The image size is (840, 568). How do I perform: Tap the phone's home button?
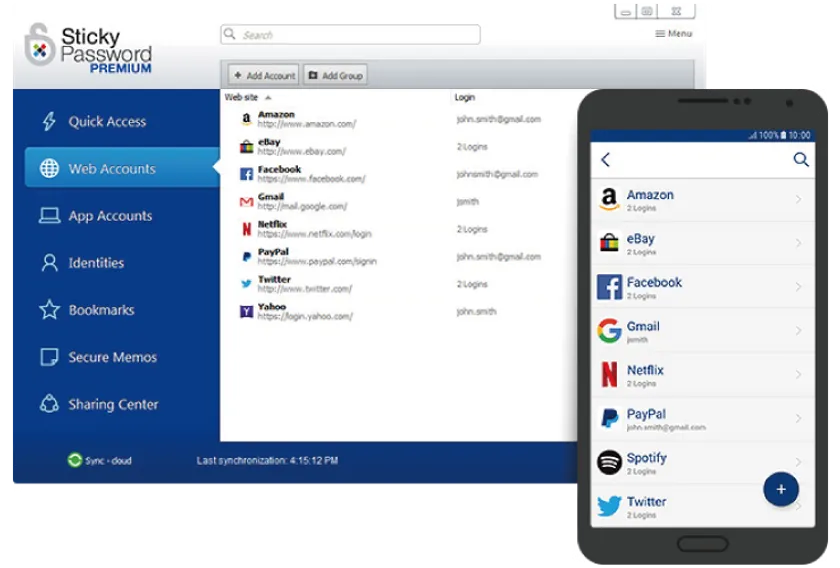702,543
